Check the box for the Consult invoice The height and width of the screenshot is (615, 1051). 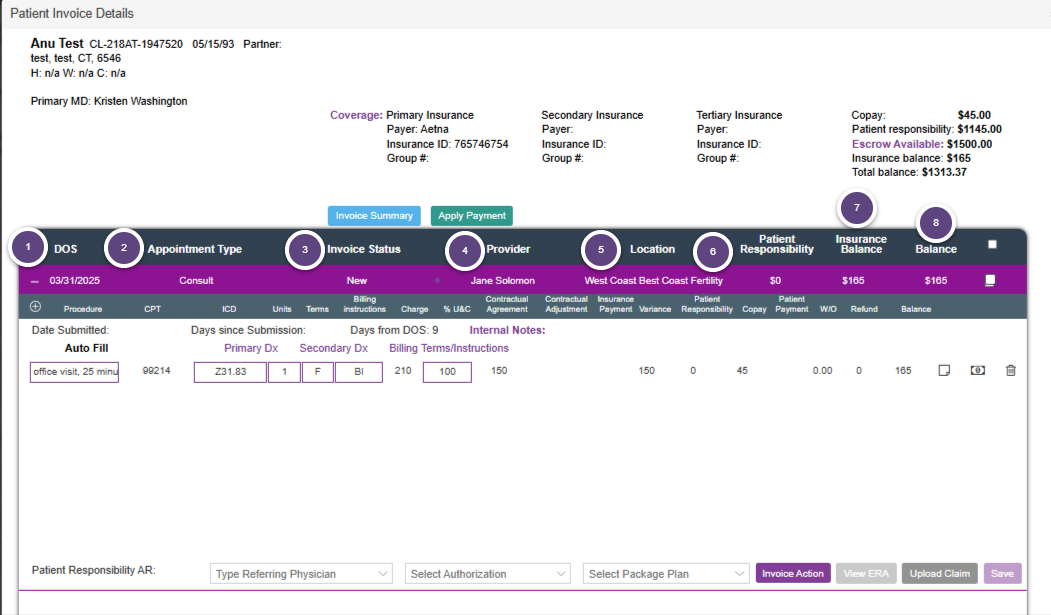990,281
